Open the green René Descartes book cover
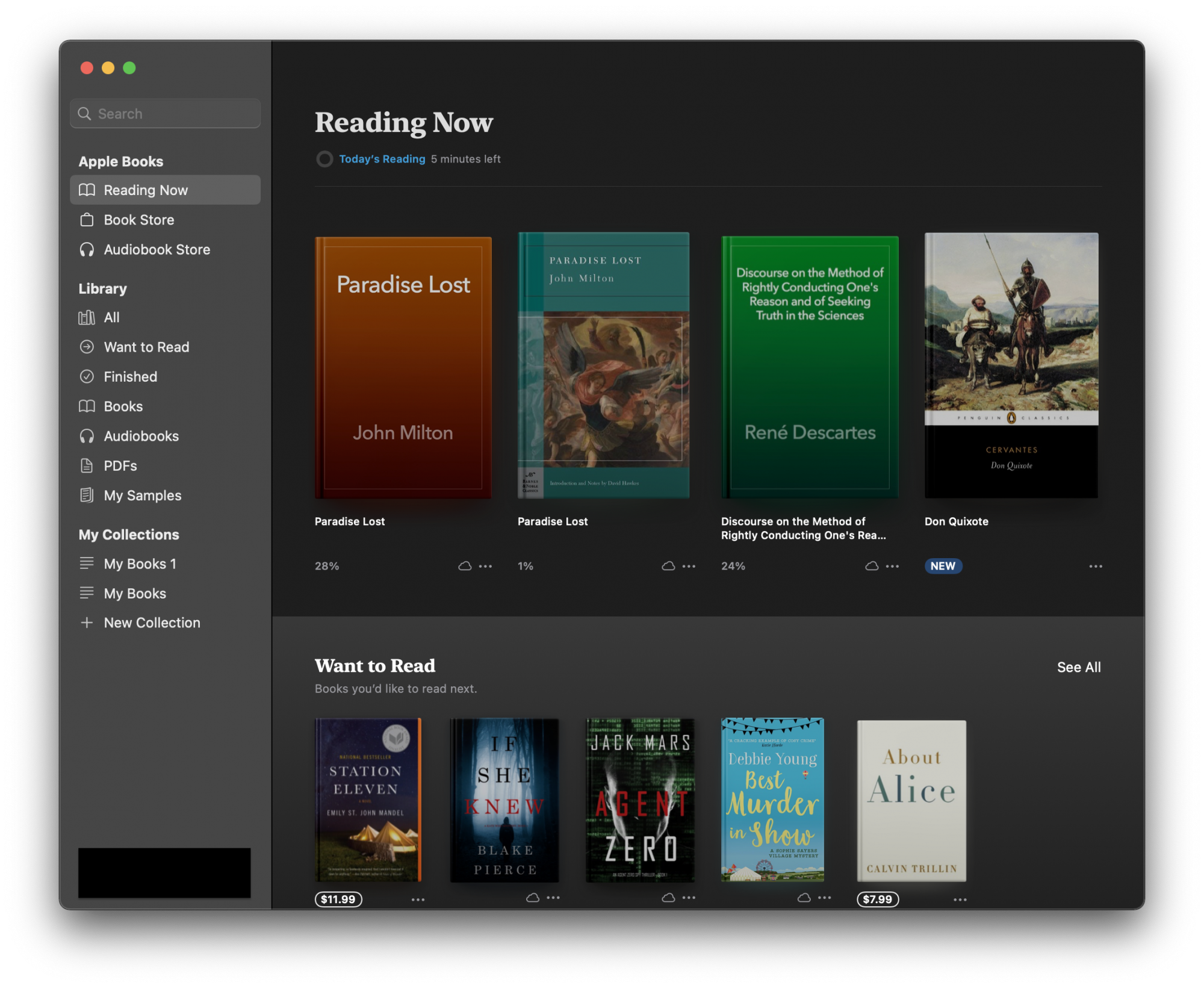 810,367
